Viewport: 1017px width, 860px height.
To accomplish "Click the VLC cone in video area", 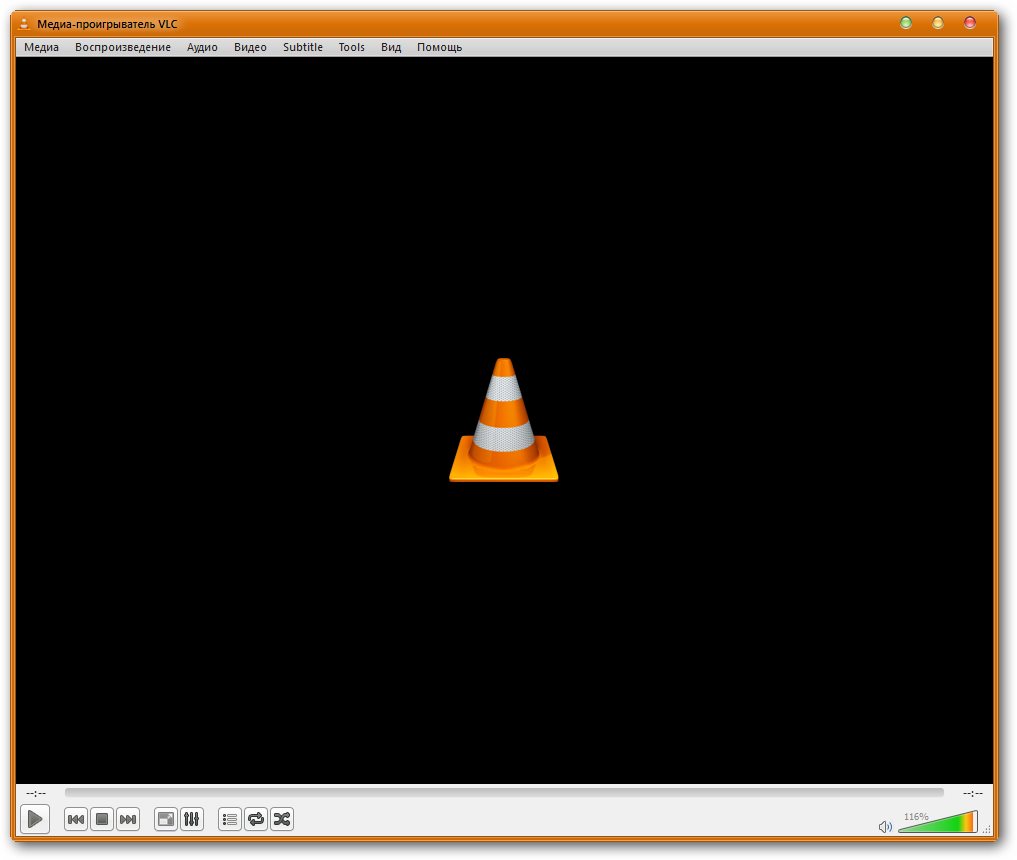I will [504, 420].
